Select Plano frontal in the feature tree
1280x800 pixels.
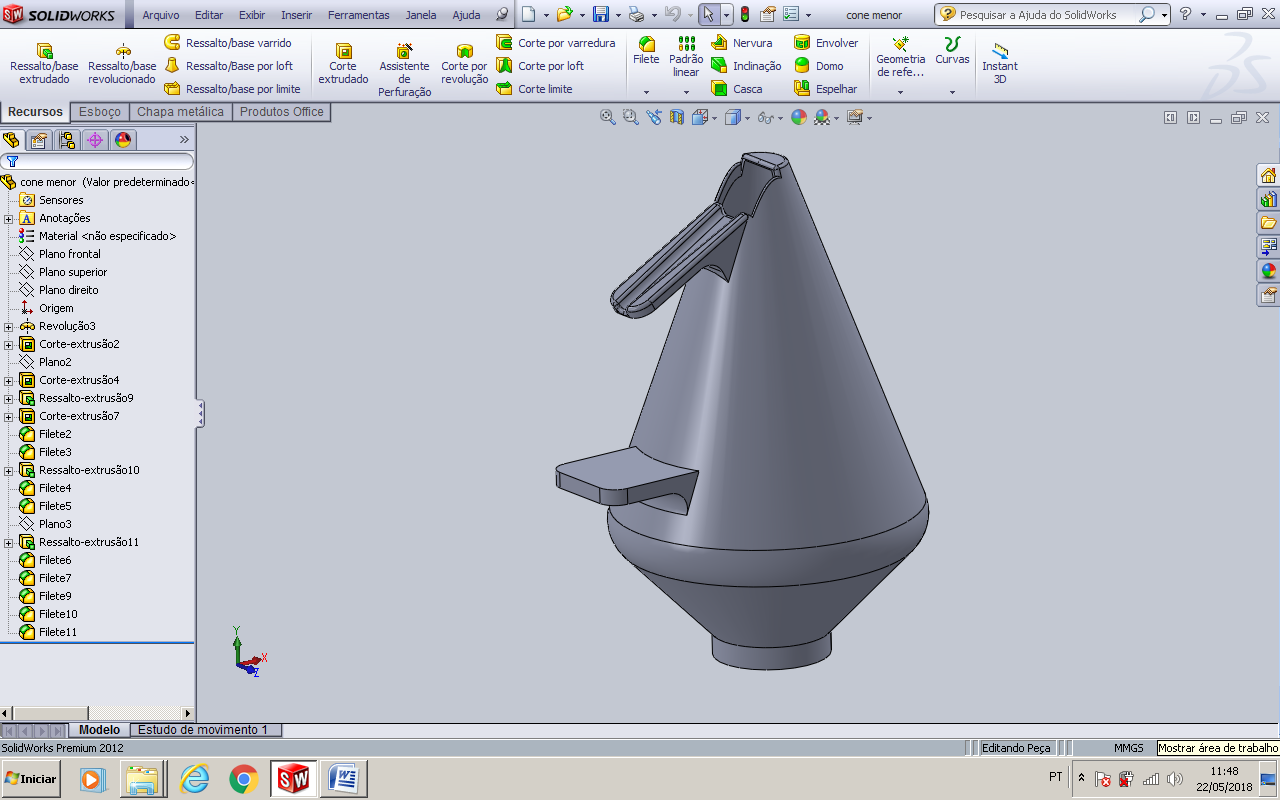(x=70, y=254)
